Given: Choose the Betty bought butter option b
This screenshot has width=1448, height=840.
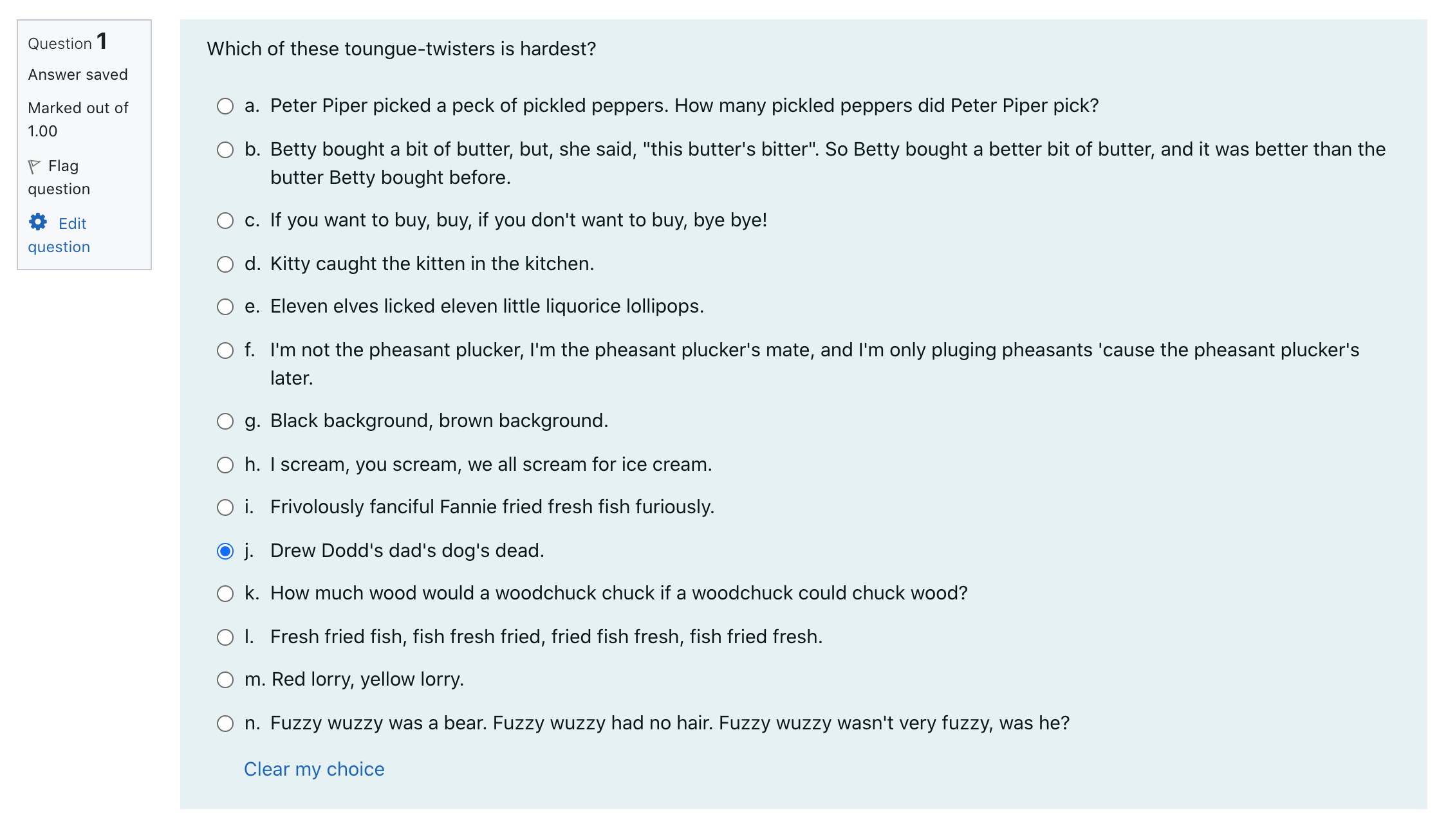Looking at the screenshot, I should pos(225,150).
